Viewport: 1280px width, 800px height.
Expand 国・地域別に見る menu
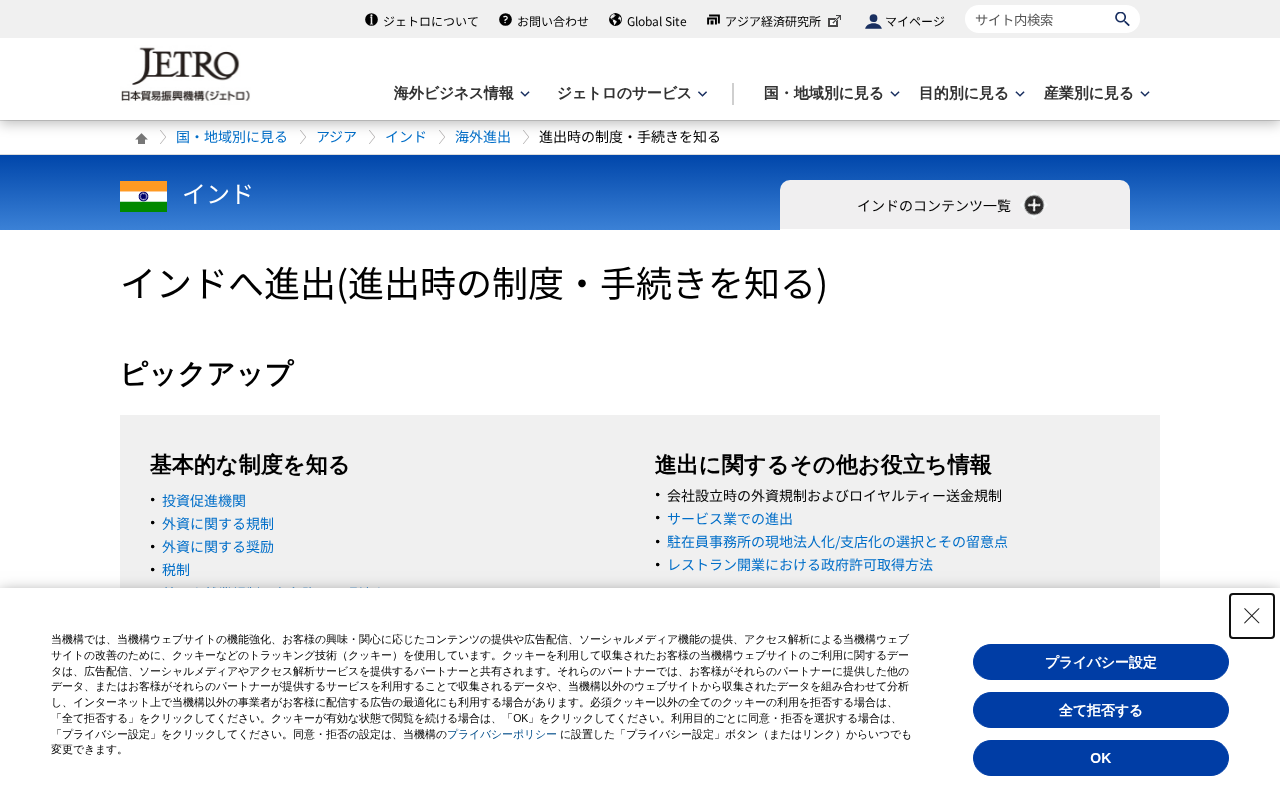(x=832, y=93)
